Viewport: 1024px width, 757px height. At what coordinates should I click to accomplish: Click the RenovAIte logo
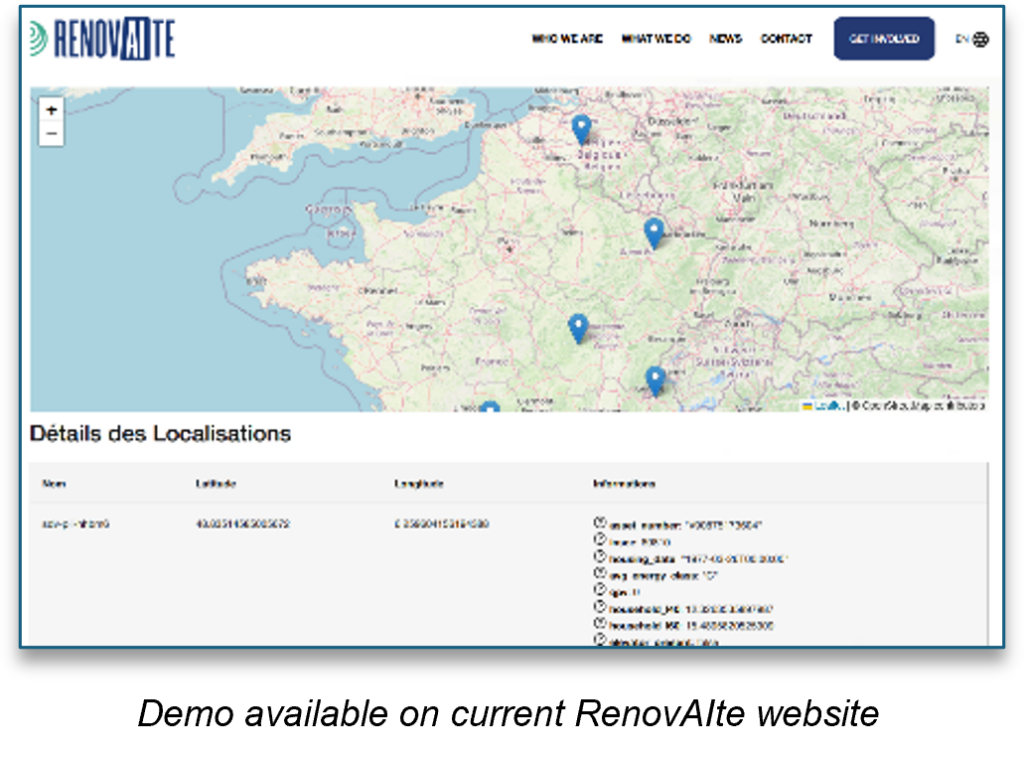tap(102, 39)
